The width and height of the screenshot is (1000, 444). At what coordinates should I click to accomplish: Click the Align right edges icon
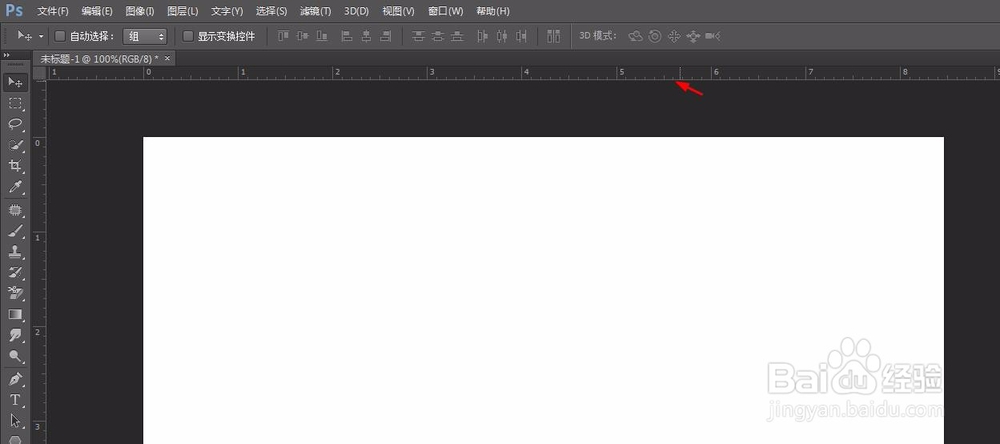coord(385,36)
